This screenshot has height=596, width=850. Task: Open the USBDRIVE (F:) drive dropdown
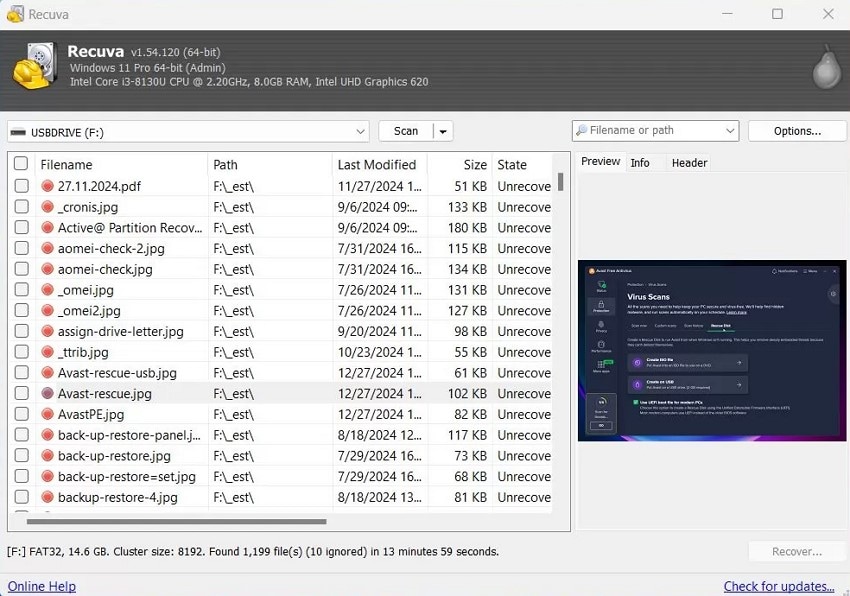point(188,132)
